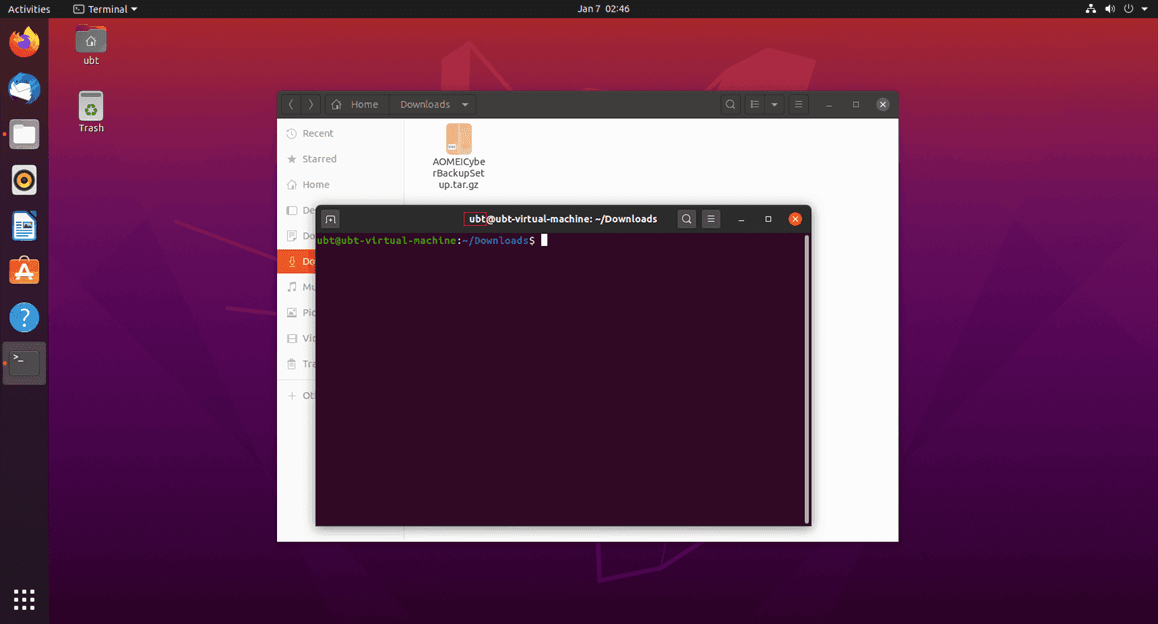Image resolution: width=1158 pixels, height=624 pixels.
Task: Launch Firefox from the dock
Action: 24,42
